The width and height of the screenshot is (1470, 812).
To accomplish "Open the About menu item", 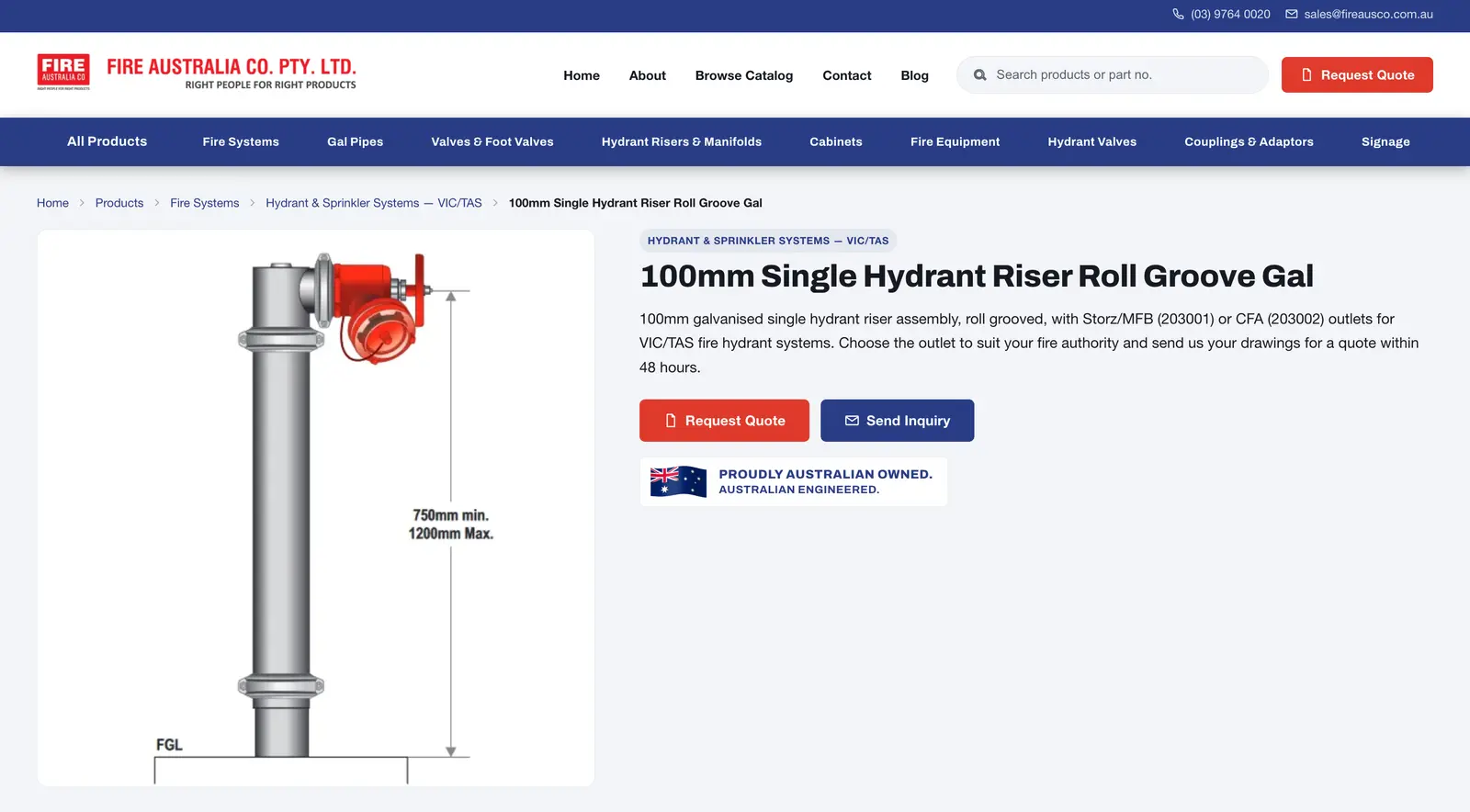I will pos(648,75).
